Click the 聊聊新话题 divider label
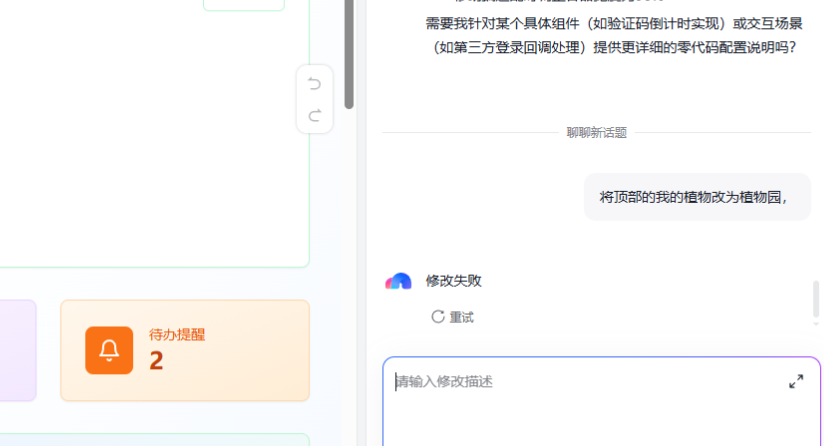 coord(596,132)
